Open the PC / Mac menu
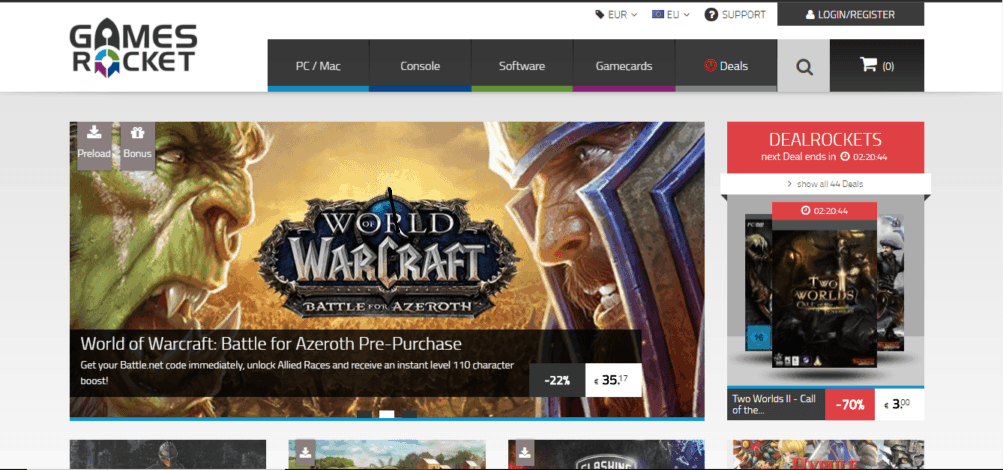The width and height of the screenshot is (1003, 470). pyautogui.click(x=318, y=65)
